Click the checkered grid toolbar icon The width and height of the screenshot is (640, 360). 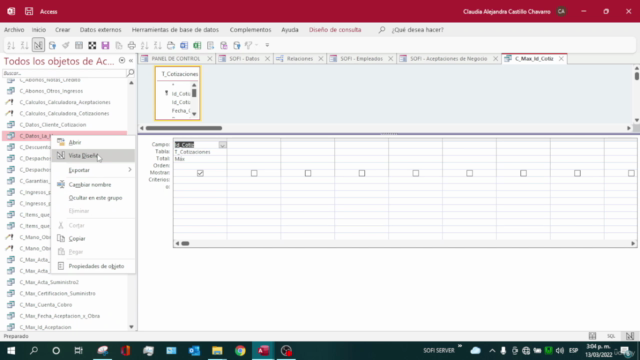point(92,45)
